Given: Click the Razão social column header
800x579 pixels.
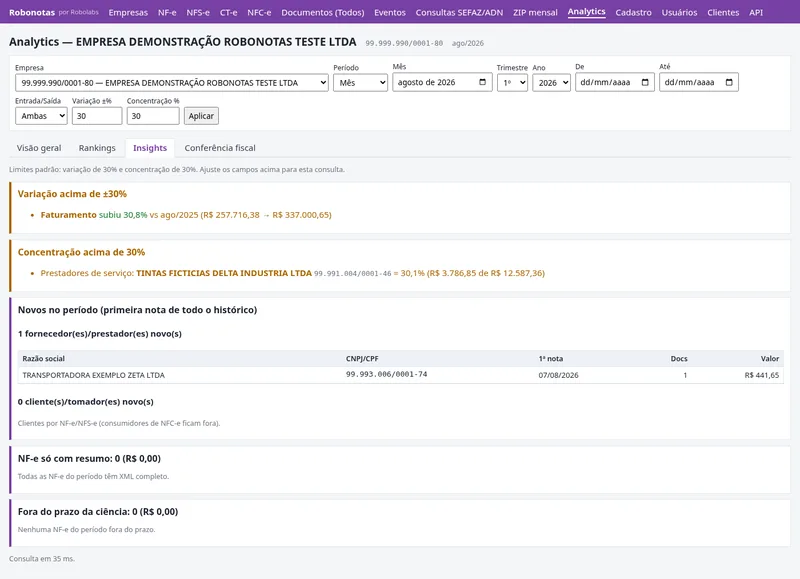Looking at the screenshot, I should (x=43, y=359).
